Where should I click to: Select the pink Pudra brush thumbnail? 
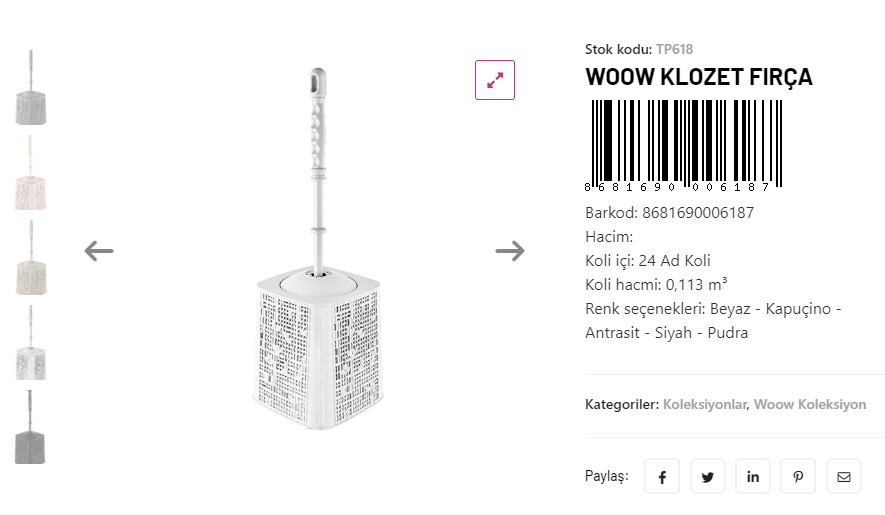tap(31, 173)
